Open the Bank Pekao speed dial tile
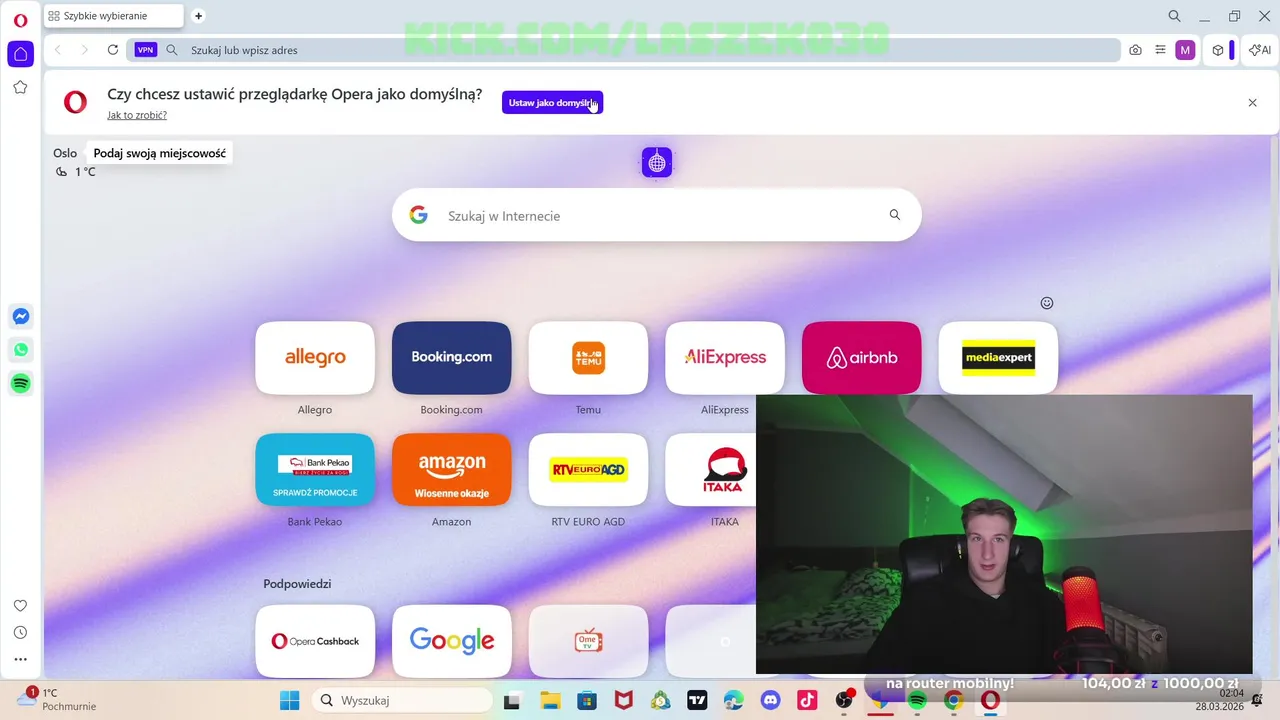The image size is (1280, 720). (x=315, y=470)
